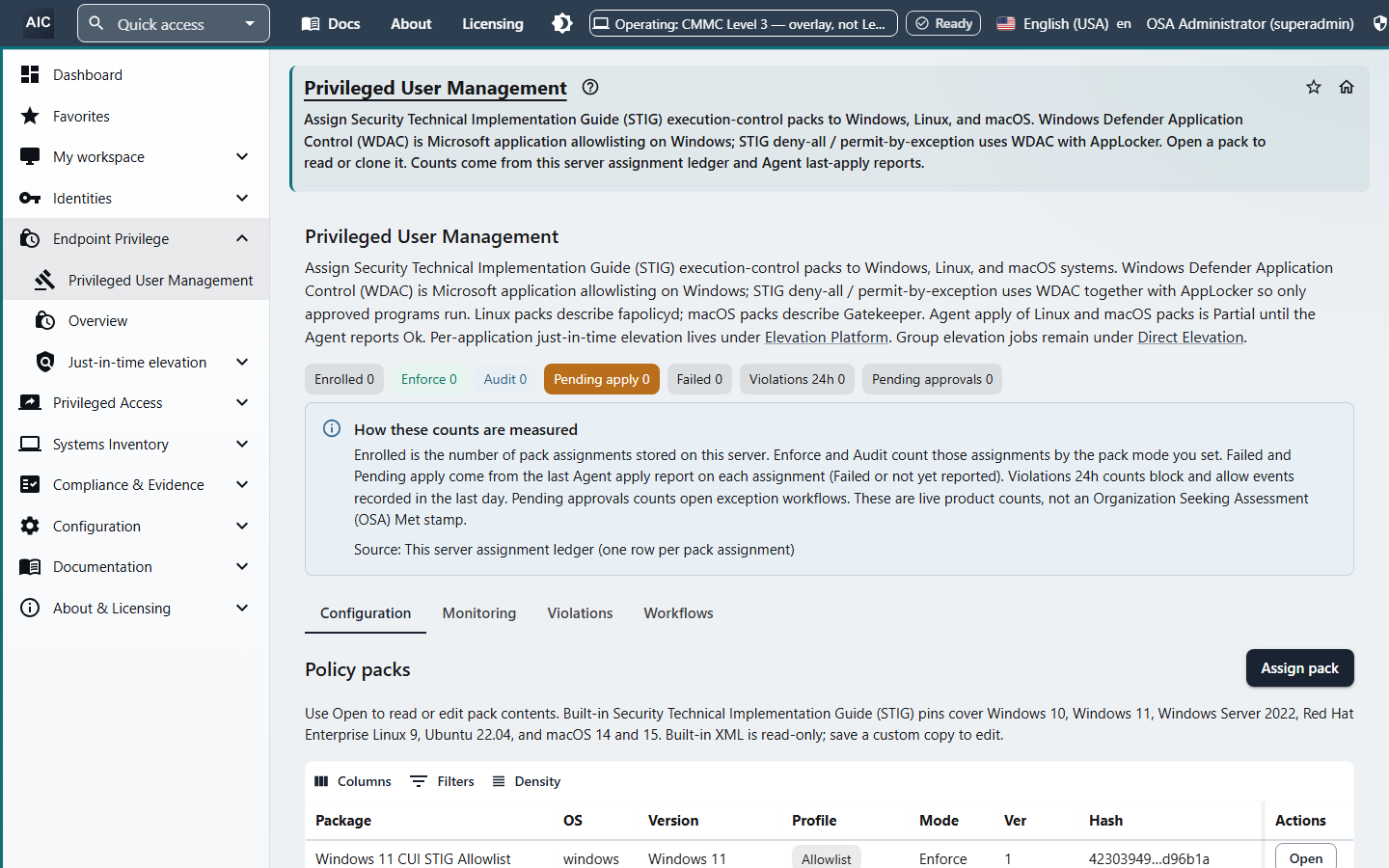Click the Privileged User Management gavel icon
Screen dimensions: 1389x868
[45, 280]
